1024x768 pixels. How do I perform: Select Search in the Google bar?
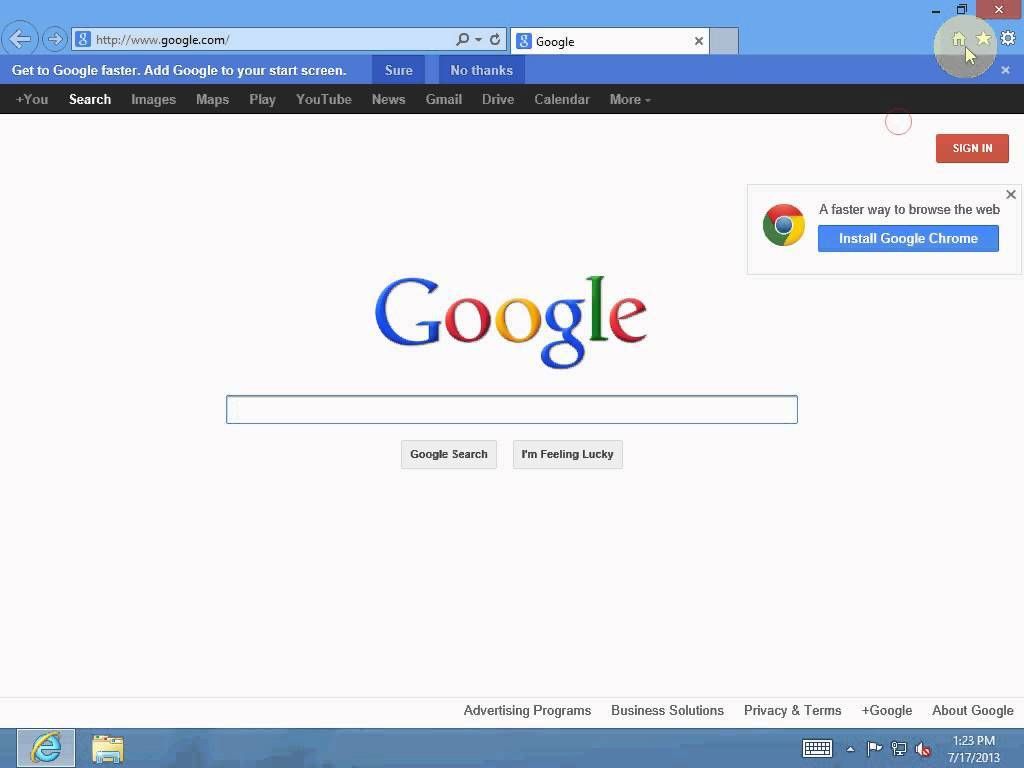click(x=90, y=99)
